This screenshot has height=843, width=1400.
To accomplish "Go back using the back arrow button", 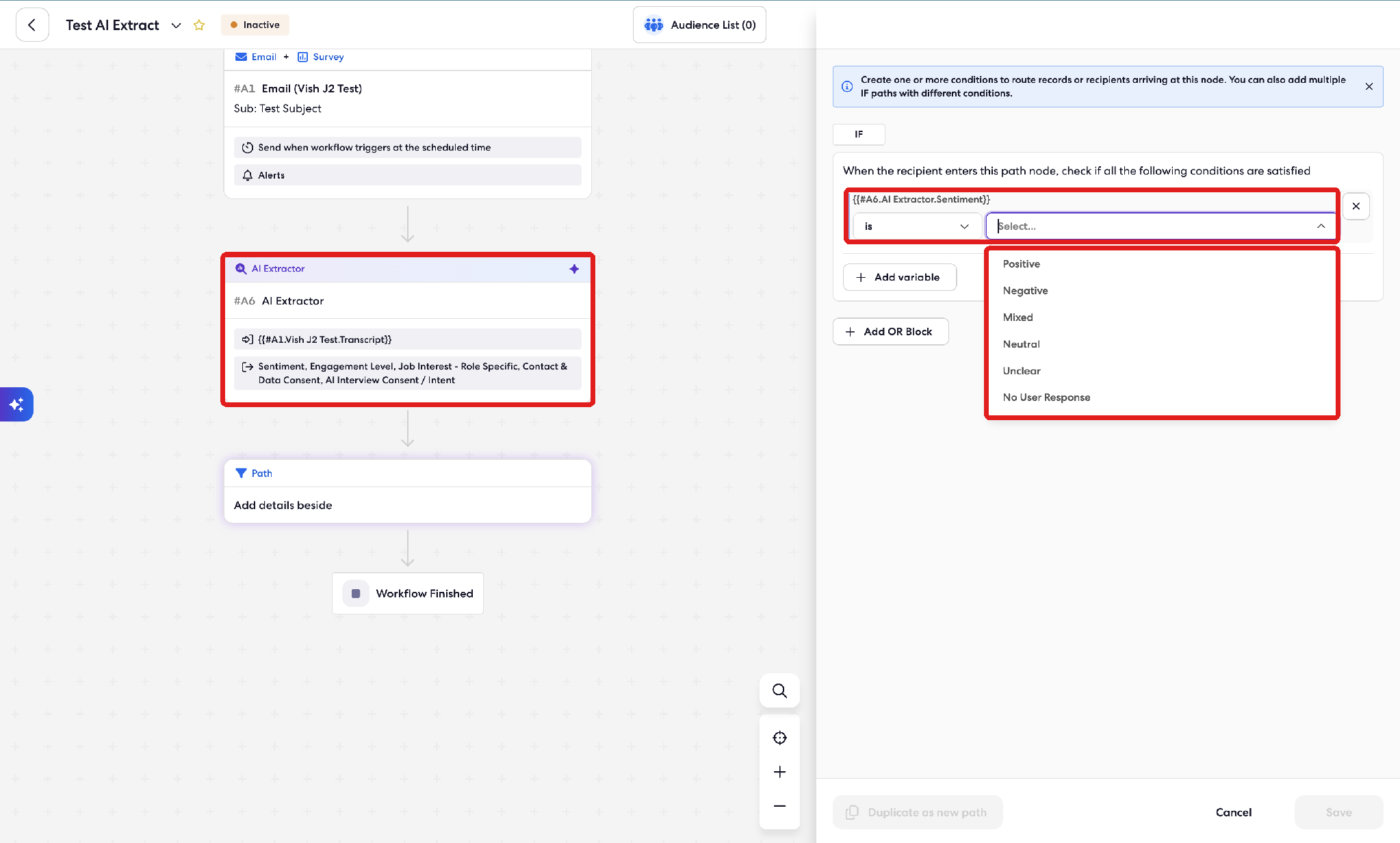I will click(x=32, y=25).
